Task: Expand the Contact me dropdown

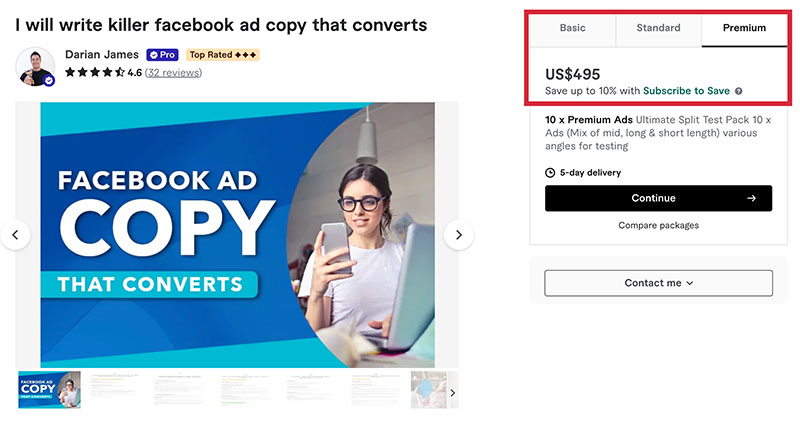Action: (658, 283)
